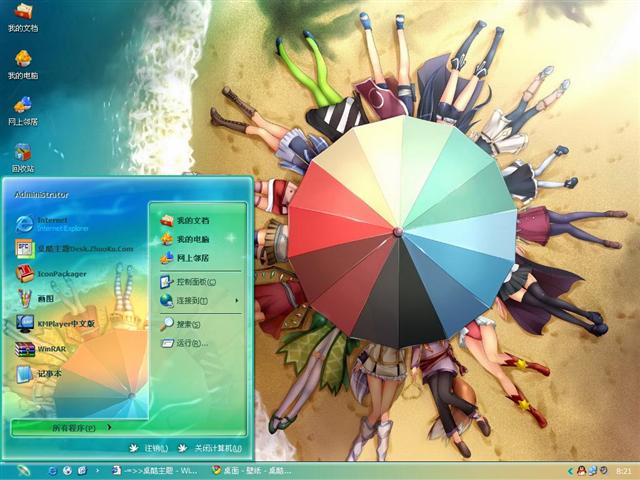640x480 pixels.
Task: Open Internet Explorer quick launch icon
Action: (x=53, y=471)
